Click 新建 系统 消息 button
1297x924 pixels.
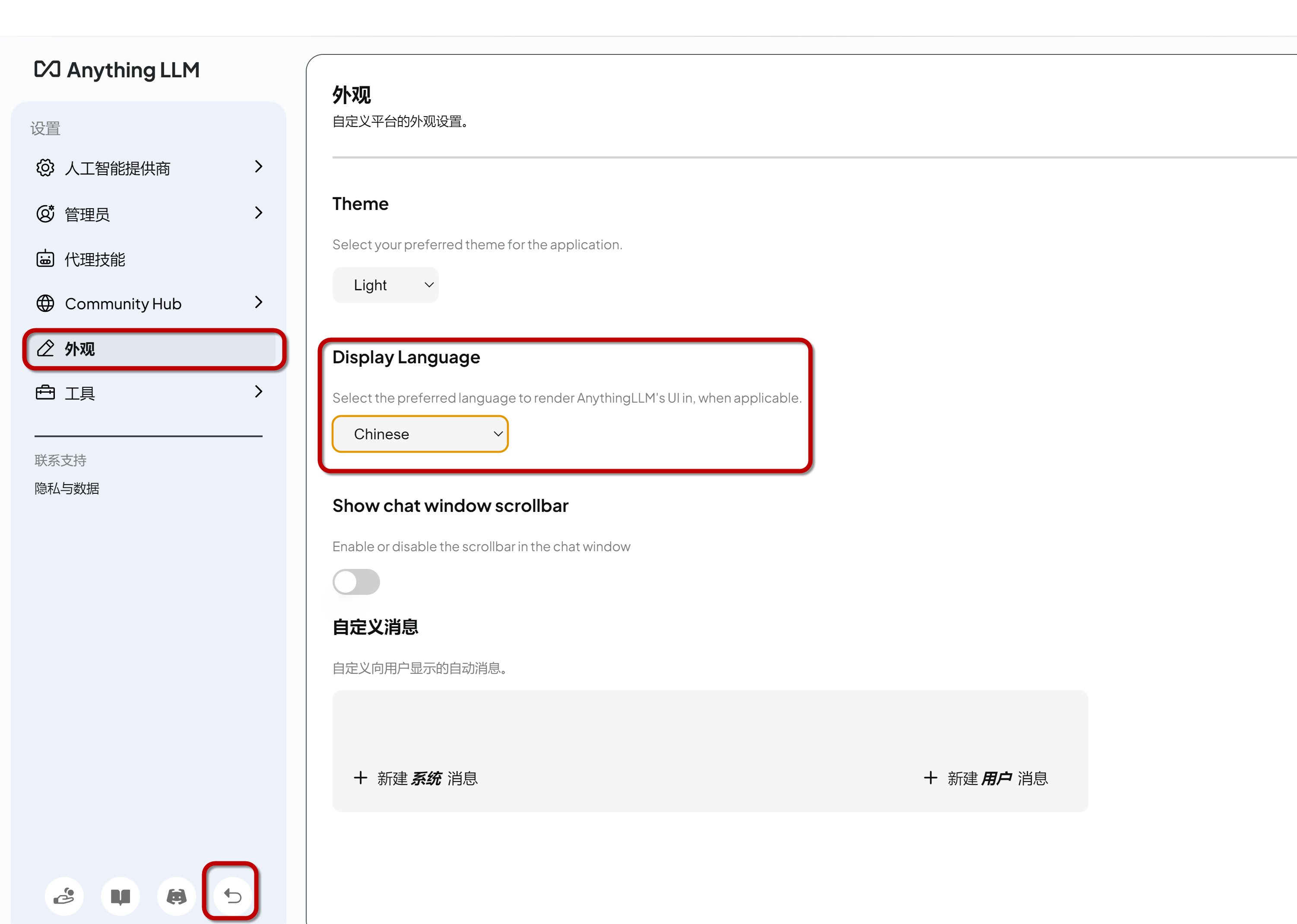(416, 778)
